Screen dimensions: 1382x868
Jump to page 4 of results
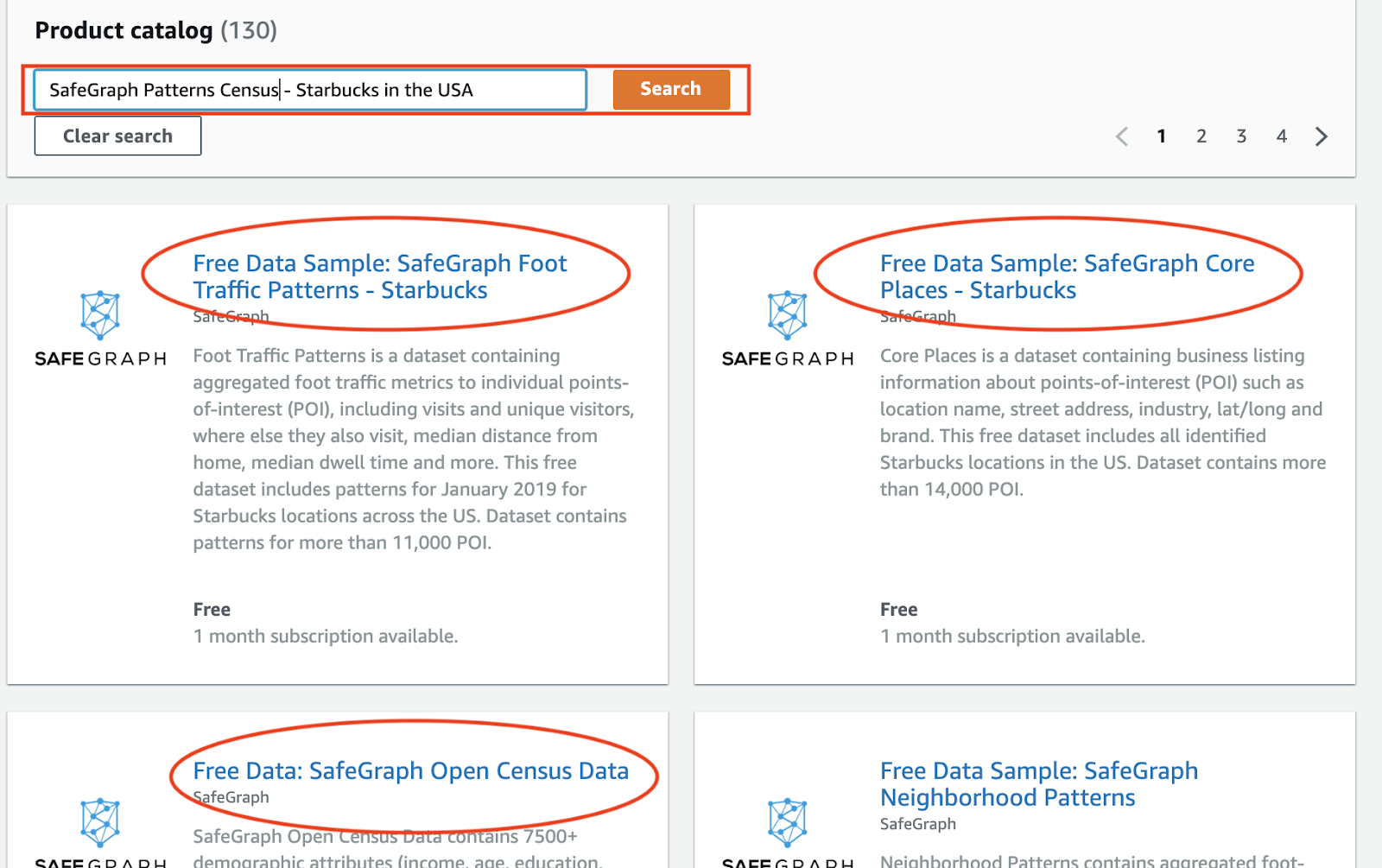pos(1281,136)
